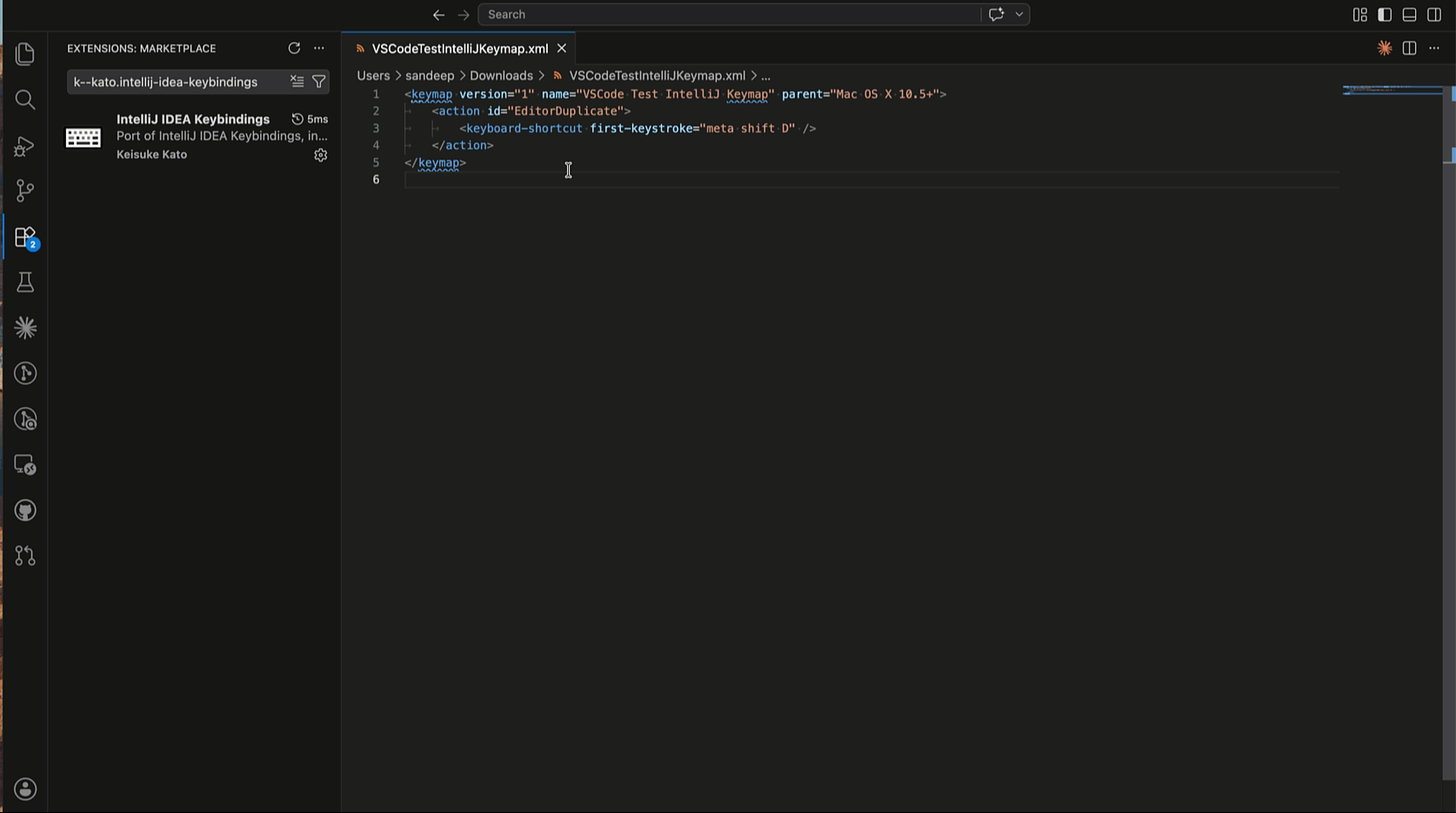Viewport: 1456px width, 813px height.
Task: Open the Source Control view
Action: click(25, 190)
